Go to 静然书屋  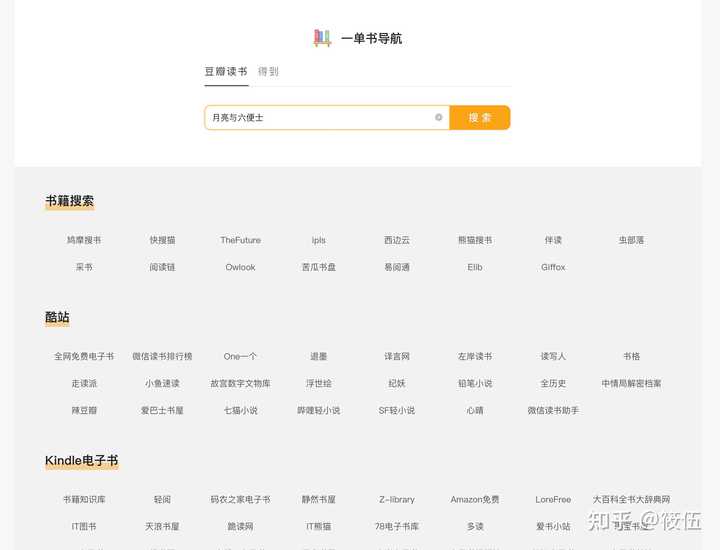click(319, 499)
